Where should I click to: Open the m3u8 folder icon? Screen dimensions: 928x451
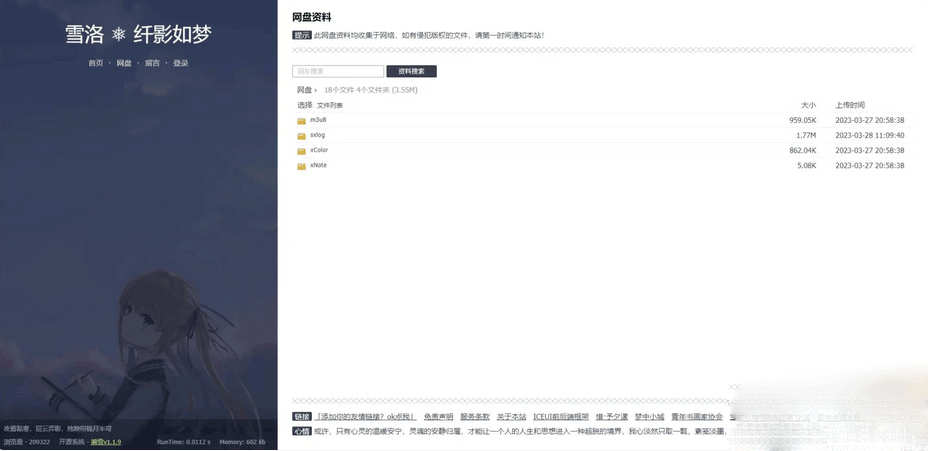point(301,121)
